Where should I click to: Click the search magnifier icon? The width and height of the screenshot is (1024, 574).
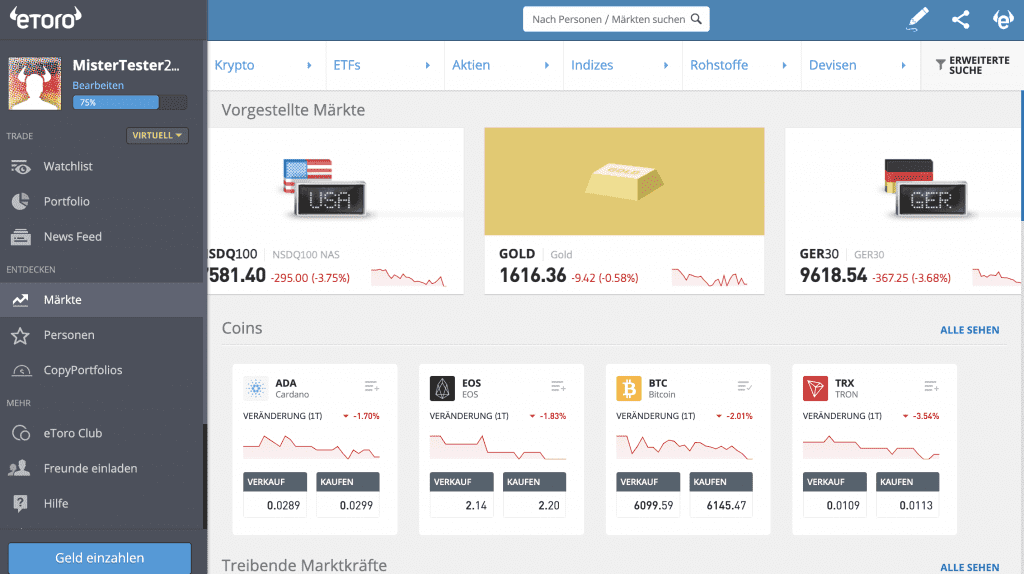697,19
